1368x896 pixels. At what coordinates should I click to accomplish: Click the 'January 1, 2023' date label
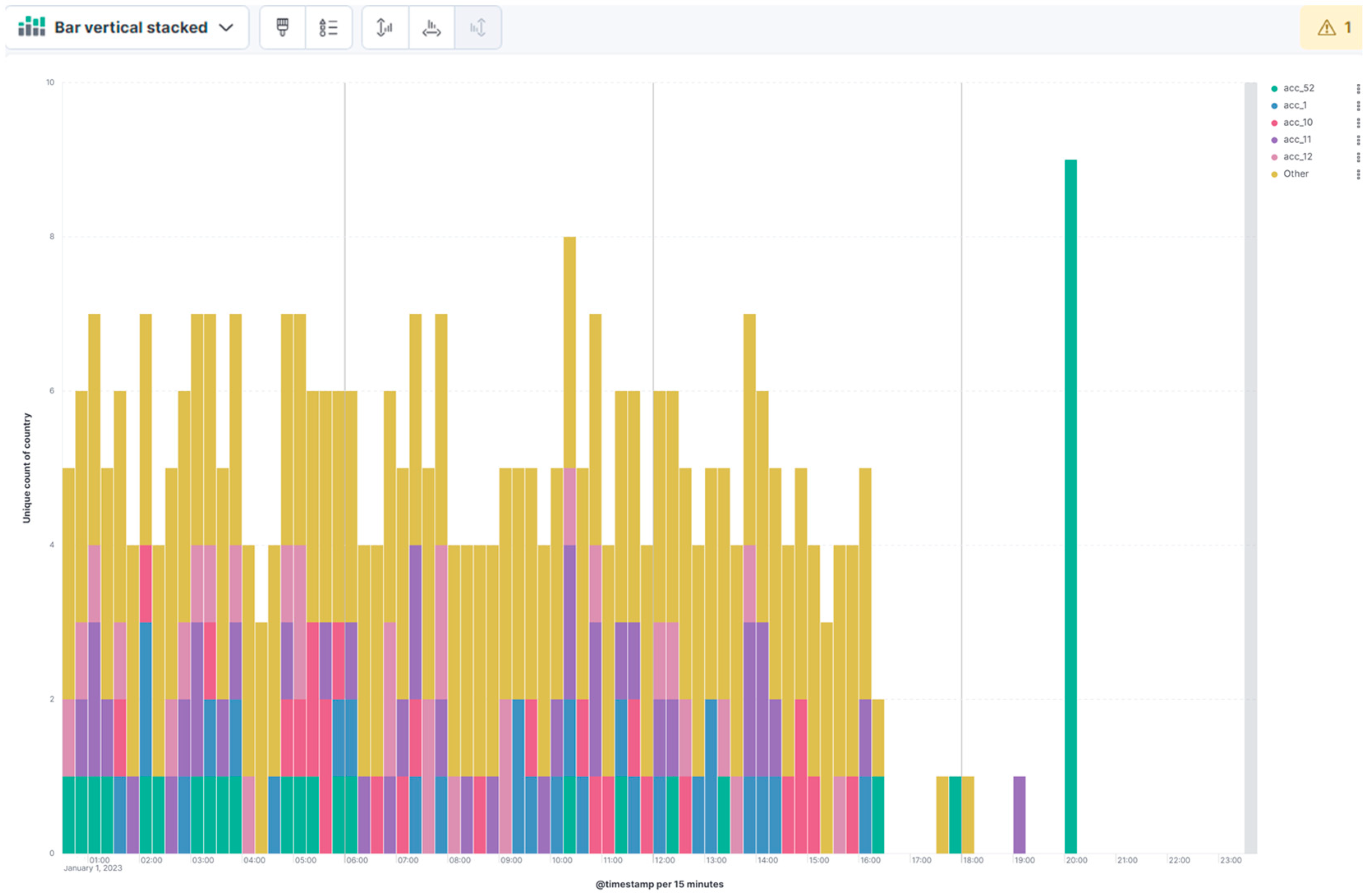[92, 868]
